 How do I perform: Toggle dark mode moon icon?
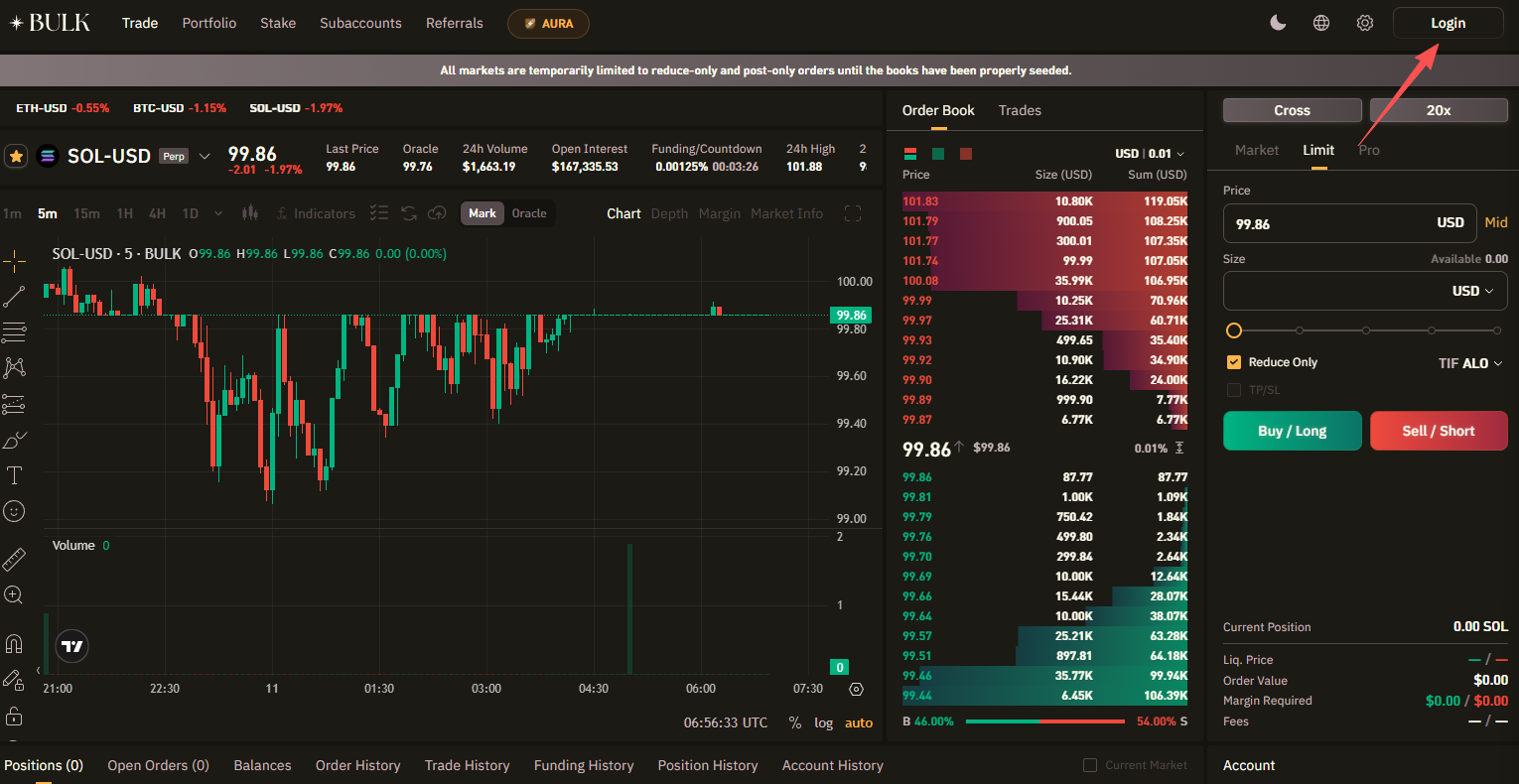pyautogui.click(x=1278, y=23)
